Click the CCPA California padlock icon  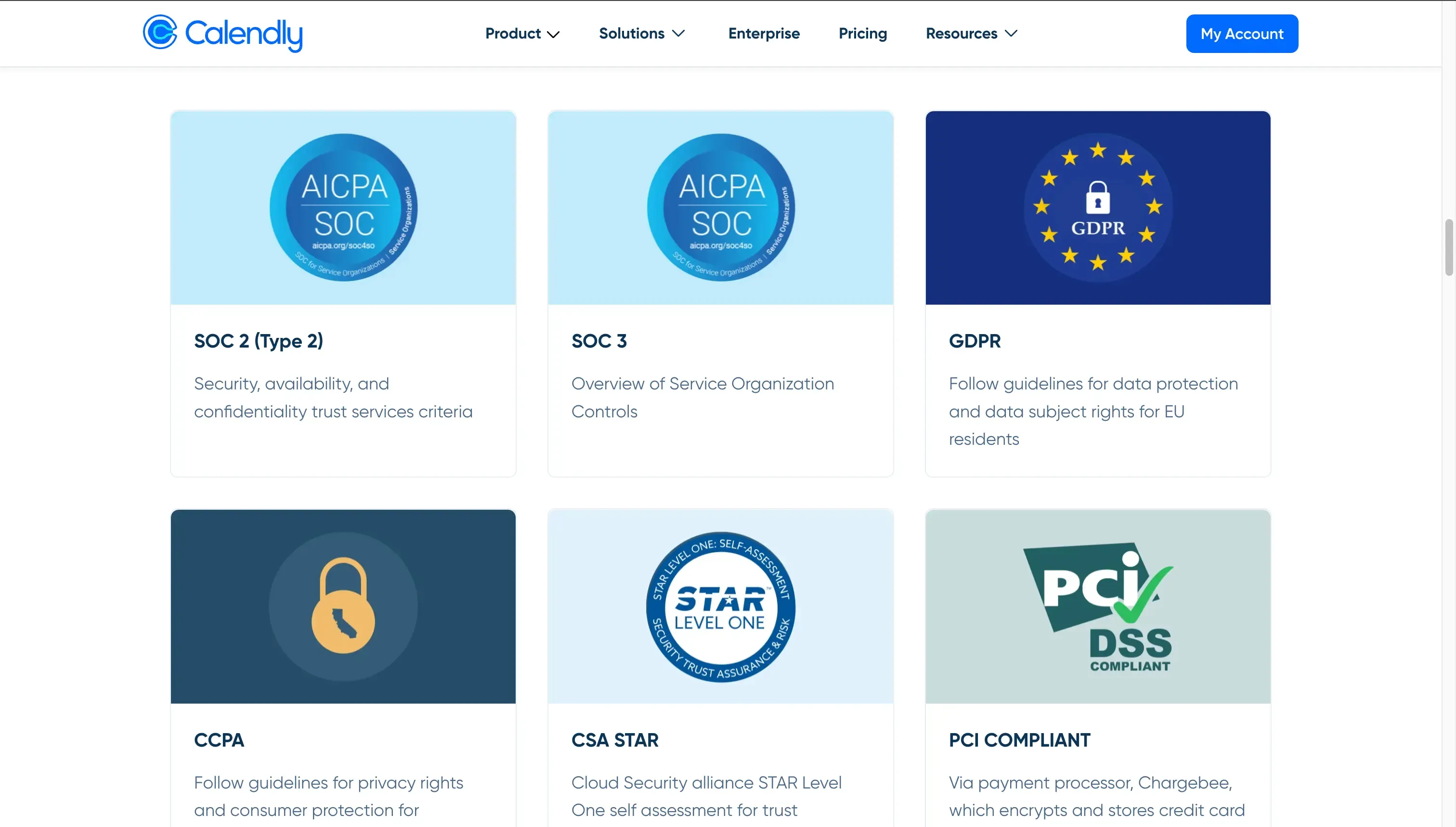[343, 606]
